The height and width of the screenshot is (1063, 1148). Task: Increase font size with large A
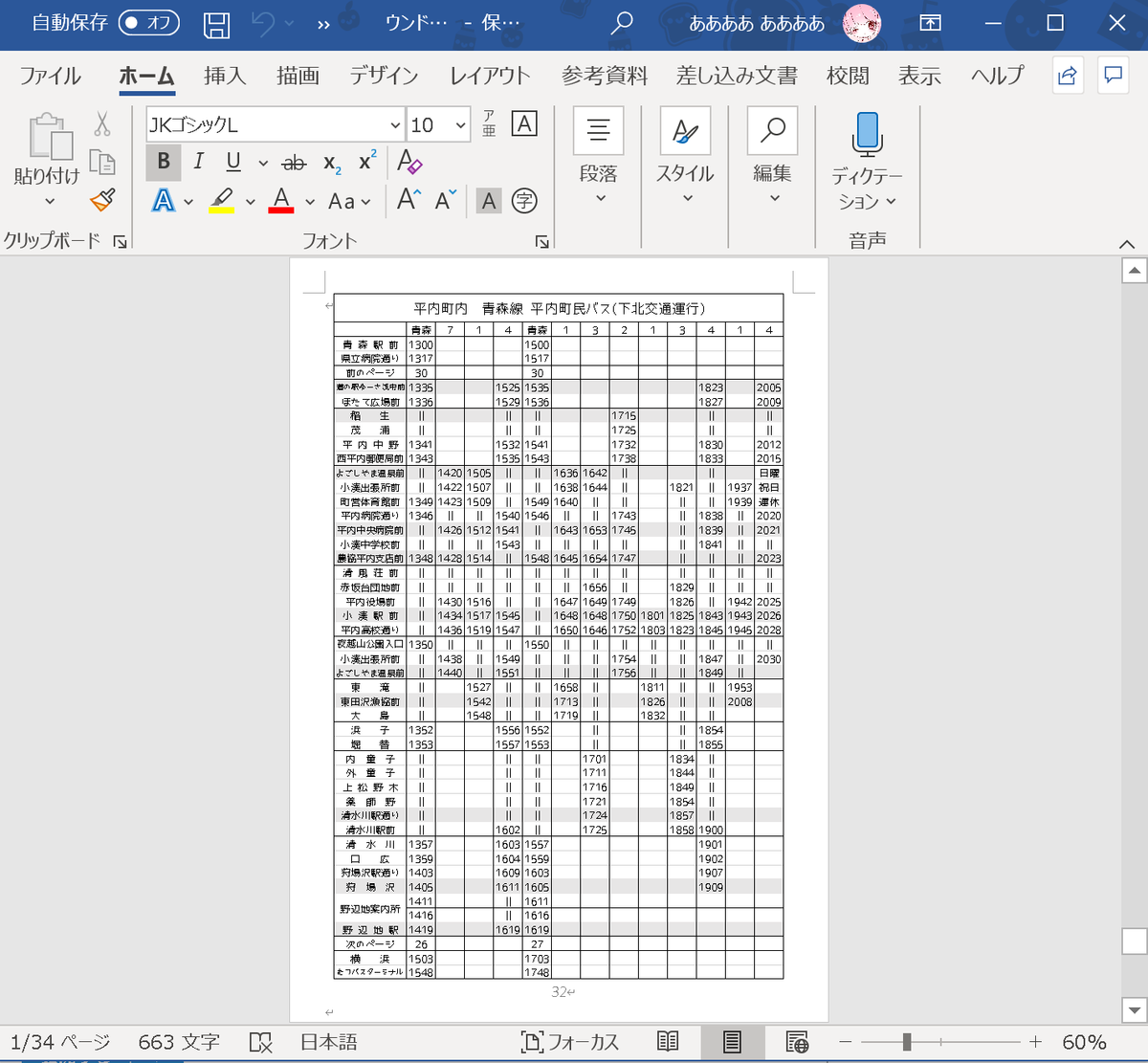tap(408, 200)
